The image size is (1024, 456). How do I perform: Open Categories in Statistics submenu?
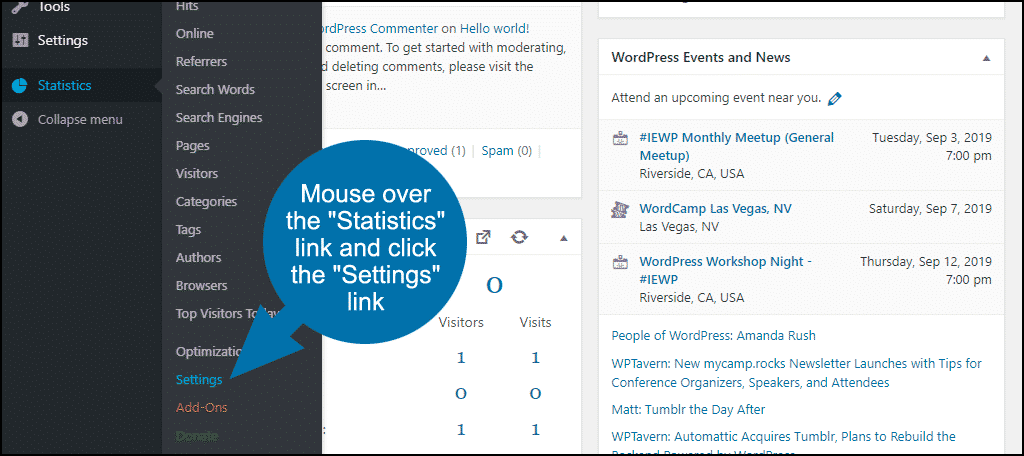[x=206, y=202]
